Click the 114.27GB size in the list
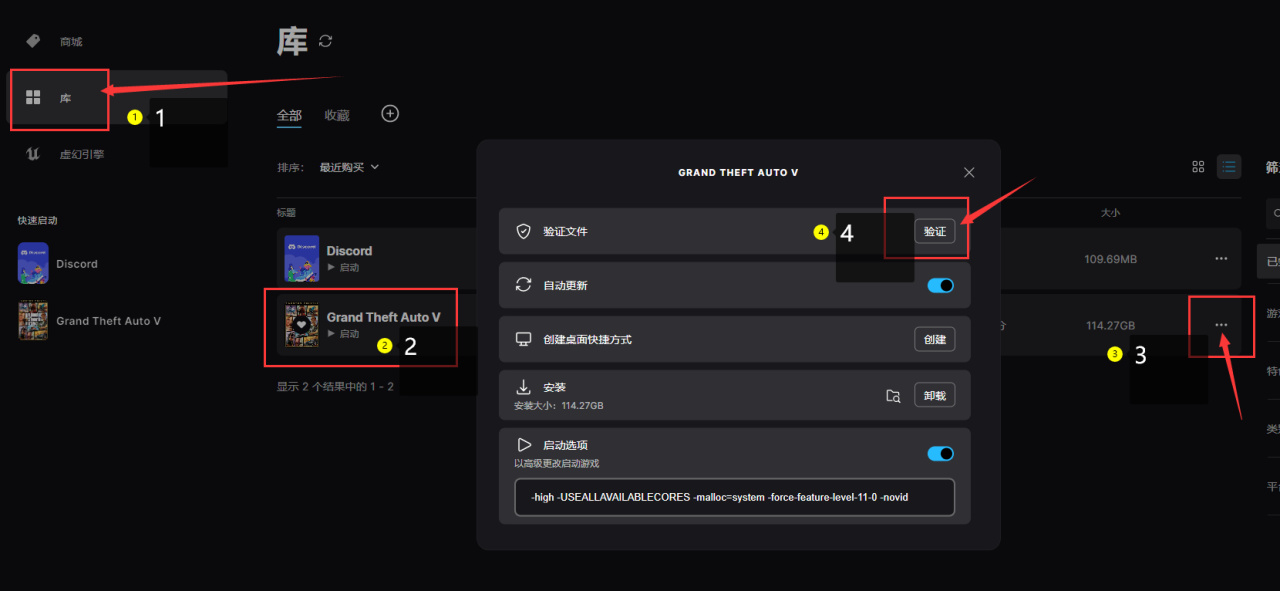Screen dimensions: 1280x591 [1110, 325]
